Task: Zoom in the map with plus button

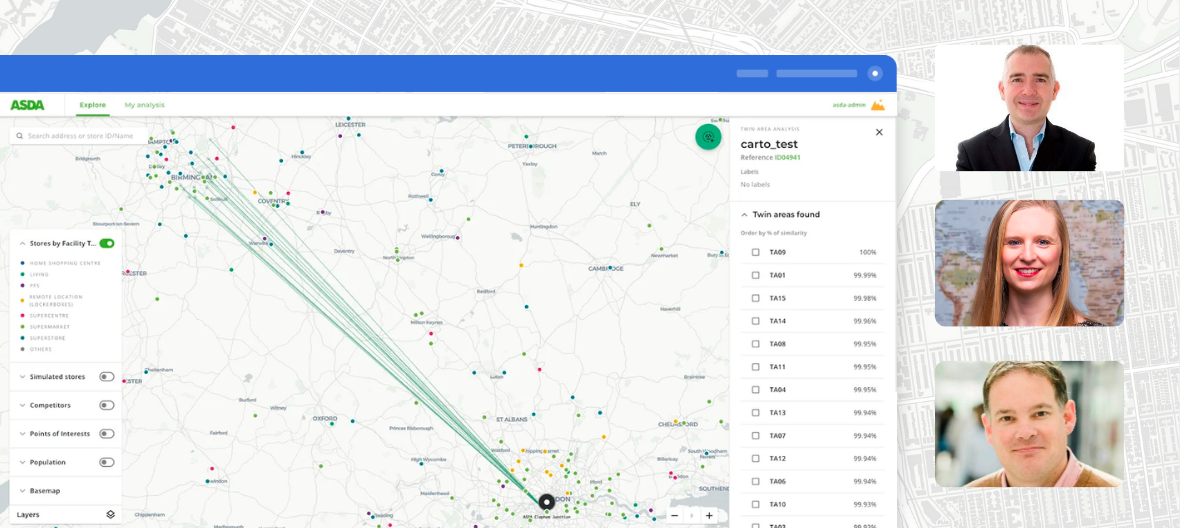Action: [x=709, y=516]
